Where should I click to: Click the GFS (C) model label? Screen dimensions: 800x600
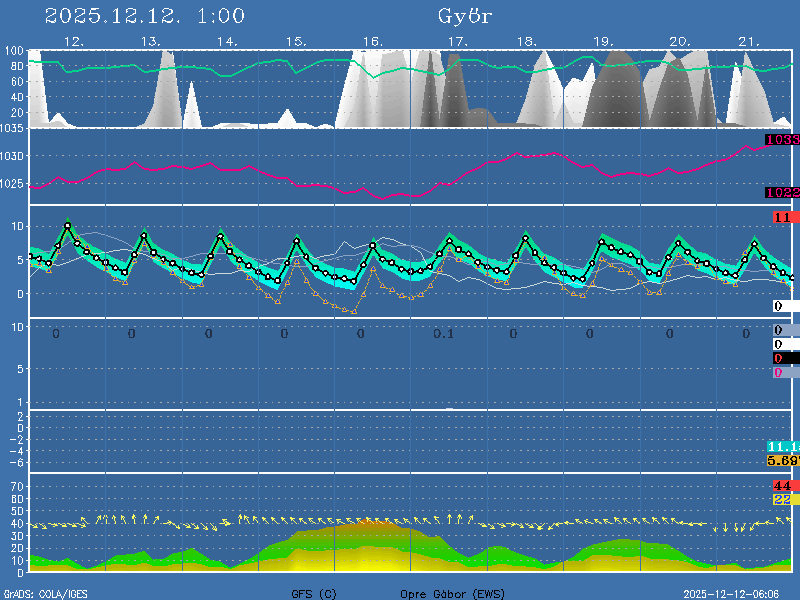314,594
